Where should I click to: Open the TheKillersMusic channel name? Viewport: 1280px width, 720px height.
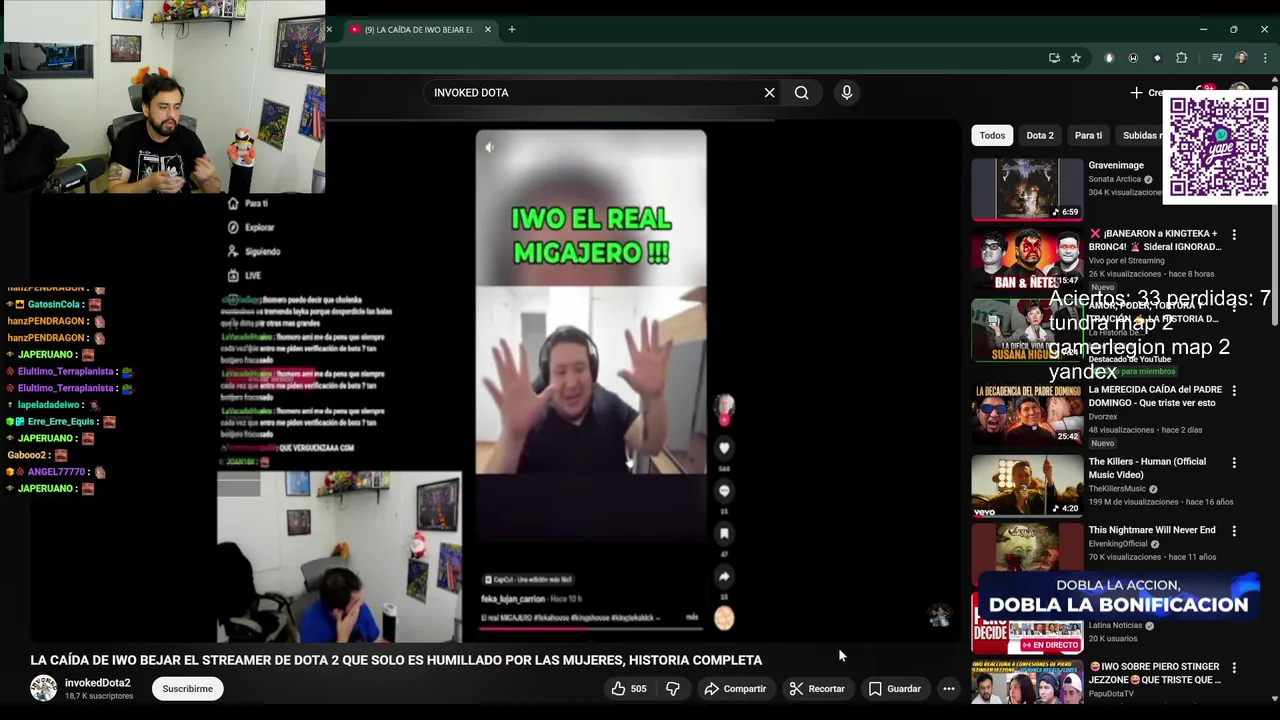[1117, 489]
